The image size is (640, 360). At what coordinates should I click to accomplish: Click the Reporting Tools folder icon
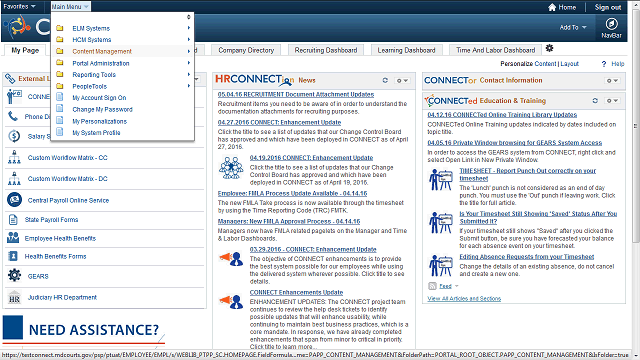(x=60, y=74)
